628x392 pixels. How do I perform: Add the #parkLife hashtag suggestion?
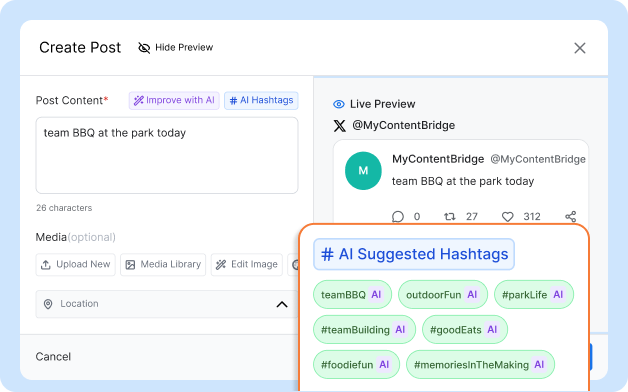pyautogui.click(x=534, y=295)
